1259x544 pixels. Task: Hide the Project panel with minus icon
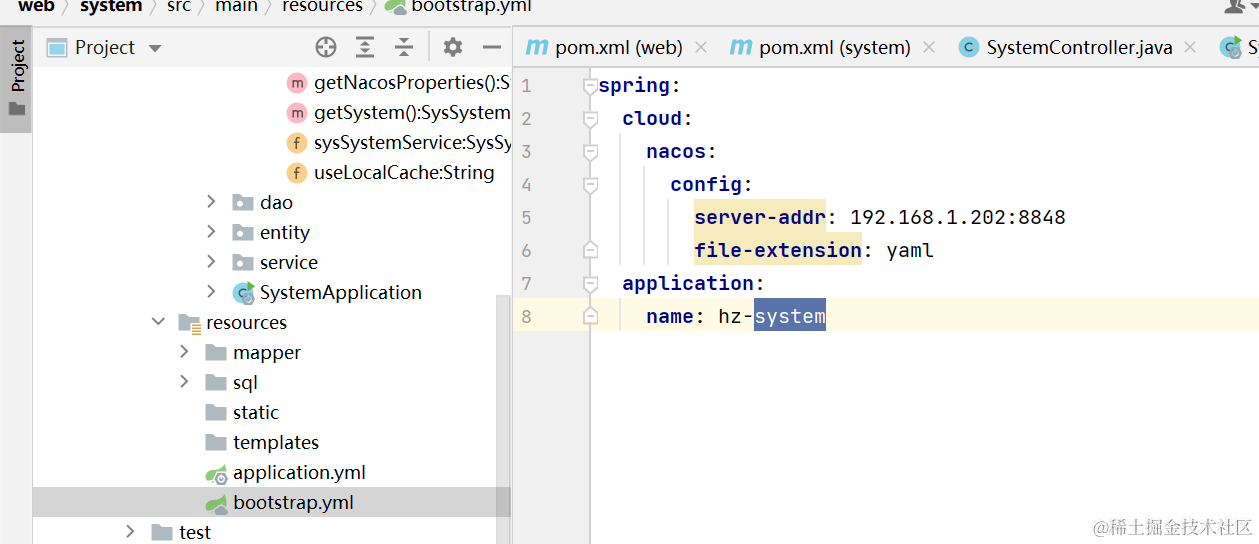coord(491,47)
